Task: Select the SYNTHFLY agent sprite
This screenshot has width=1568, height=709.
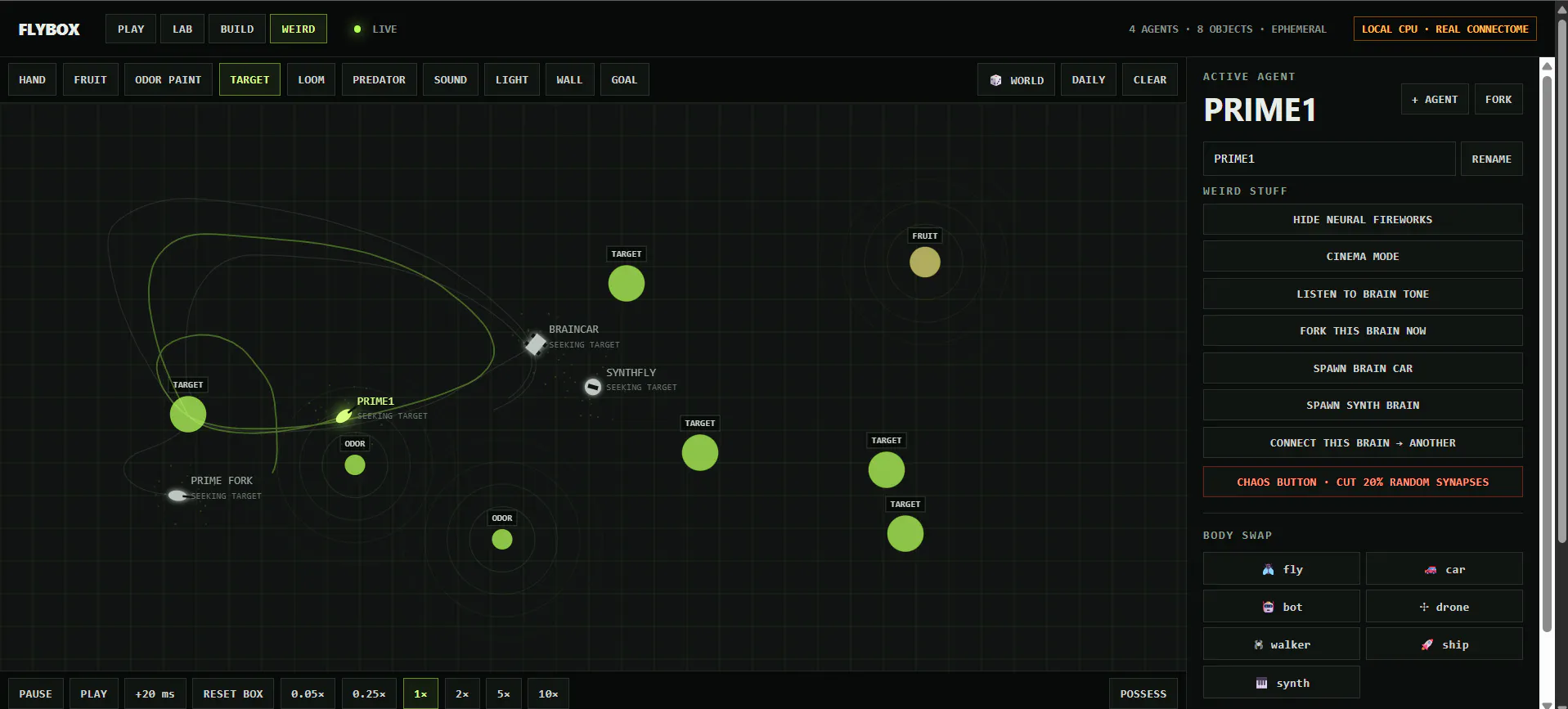Action: [593, 387]
